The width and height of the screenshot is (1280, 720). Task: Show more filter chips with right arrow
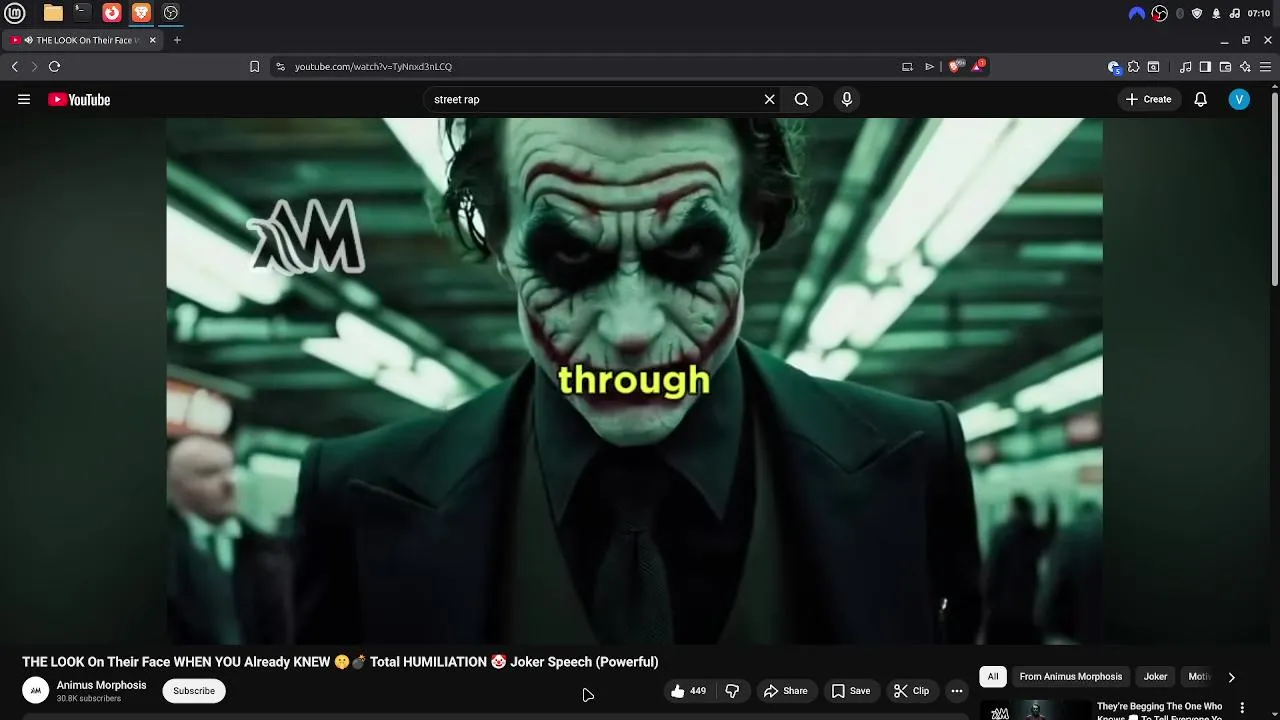(x=1231, y=677)
